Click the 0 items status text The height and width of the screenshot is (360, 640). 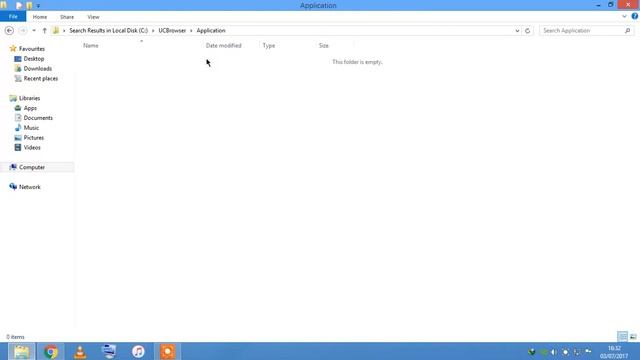16,337
